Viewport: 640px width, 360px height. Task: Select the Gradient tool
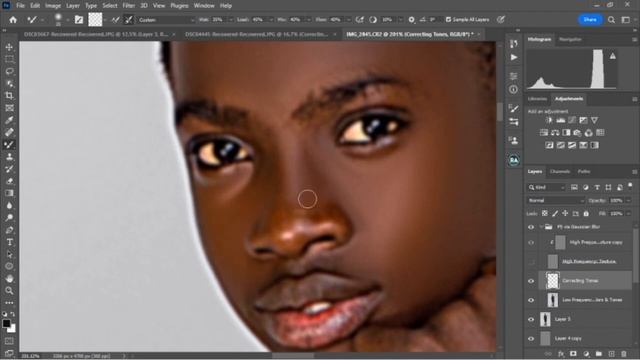pos(9,193)
